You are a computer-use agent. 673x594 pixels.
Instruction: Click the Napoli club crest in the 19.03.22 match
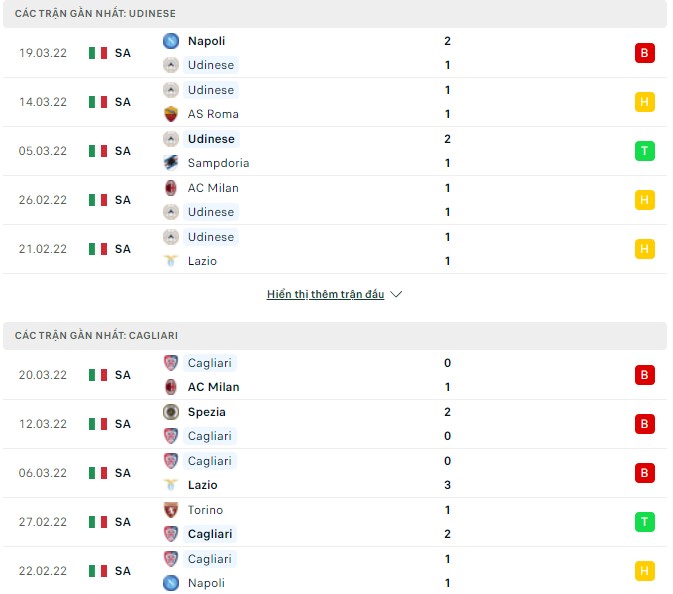click(x=171, y=41)
